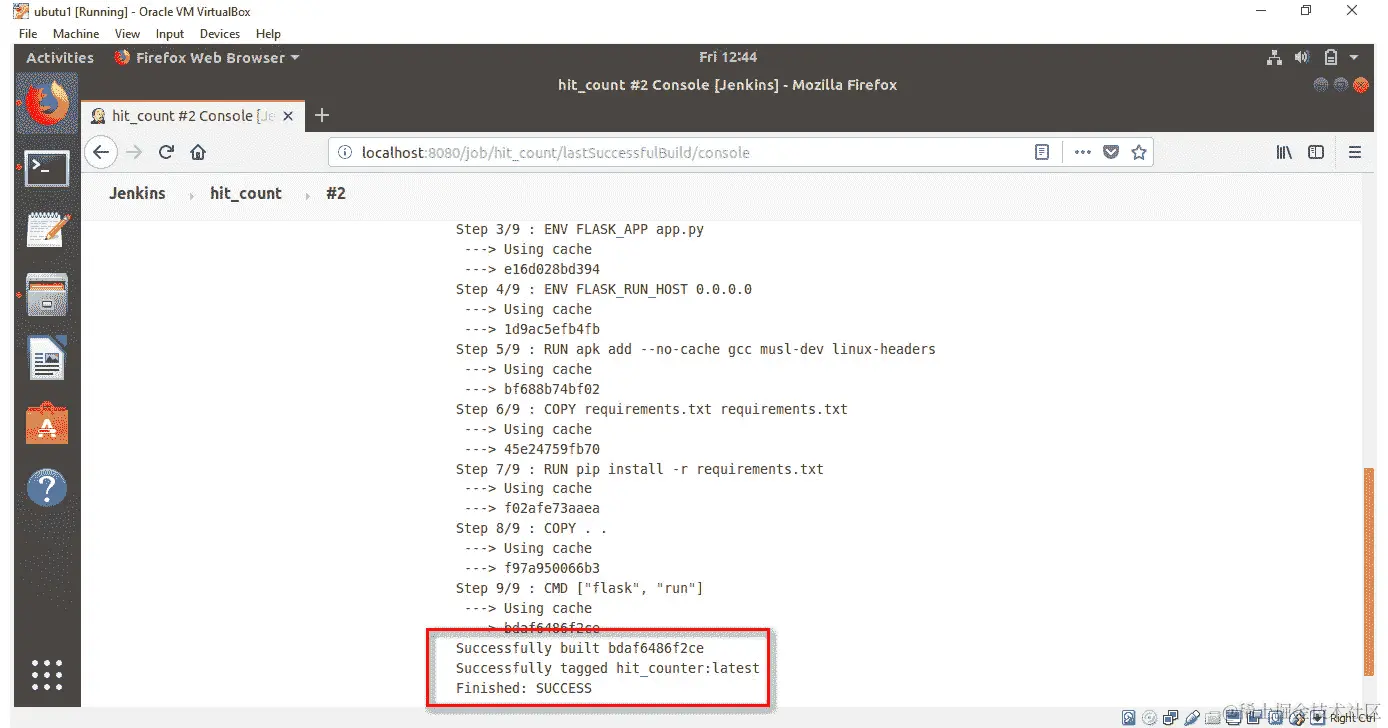The image size is (1388, 728).
Task: Go to the hit_count breadcrumb link
Action: pos(246,194)
